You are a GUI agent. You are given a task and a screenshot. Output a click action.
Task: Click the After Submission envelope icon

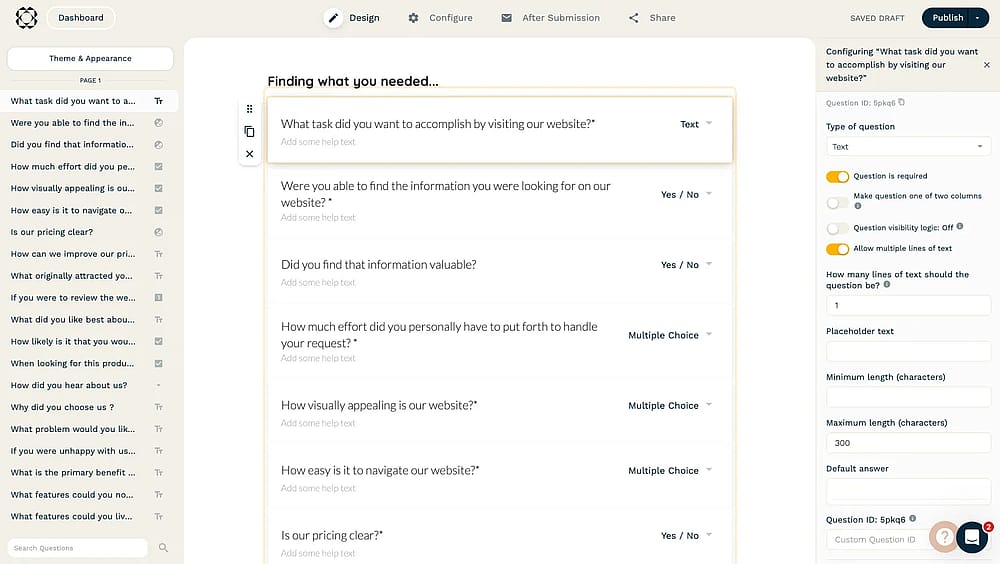tap(506, 18)
